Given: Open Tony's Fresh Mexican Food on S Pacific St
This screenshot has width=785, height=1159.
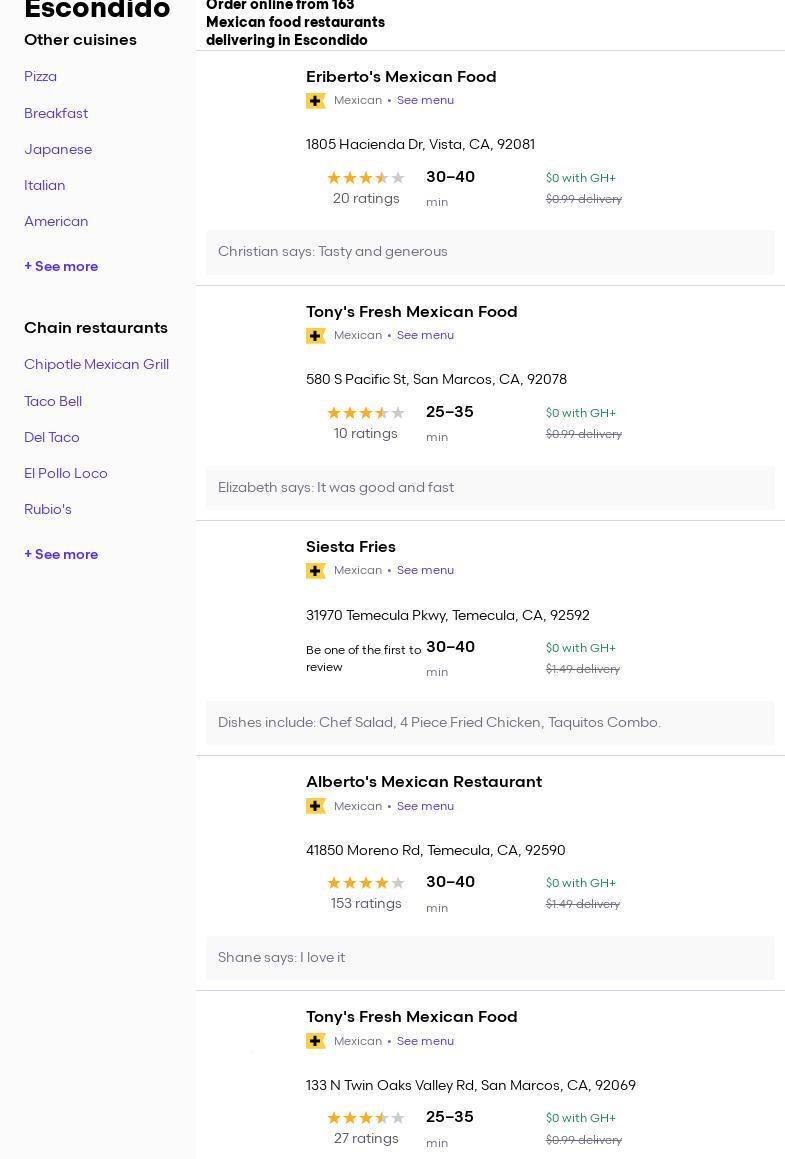Looking at the screenshot, I should point(412,312).
